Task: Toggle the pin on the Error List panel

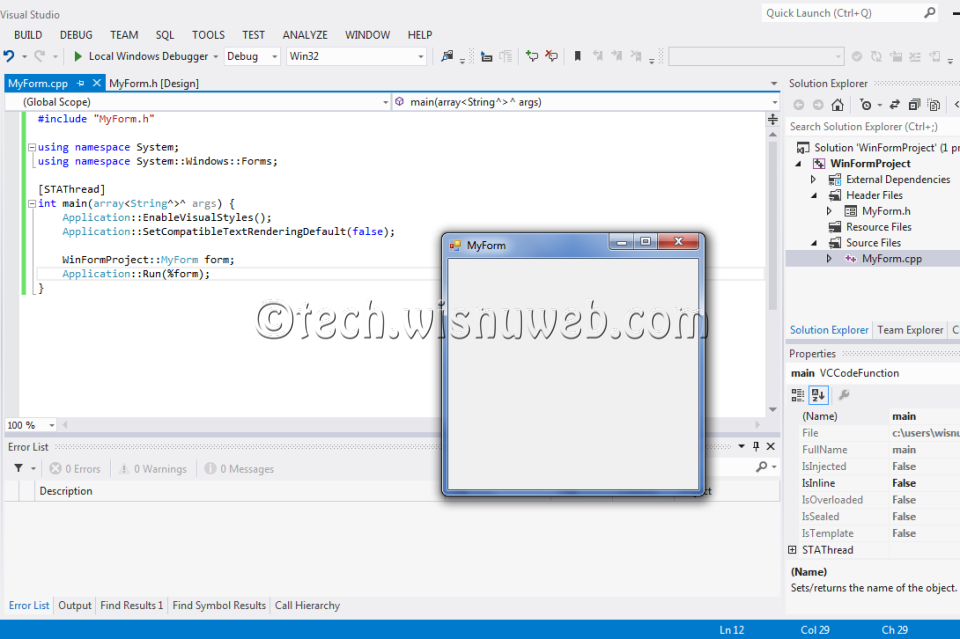Action: [756, 446]
